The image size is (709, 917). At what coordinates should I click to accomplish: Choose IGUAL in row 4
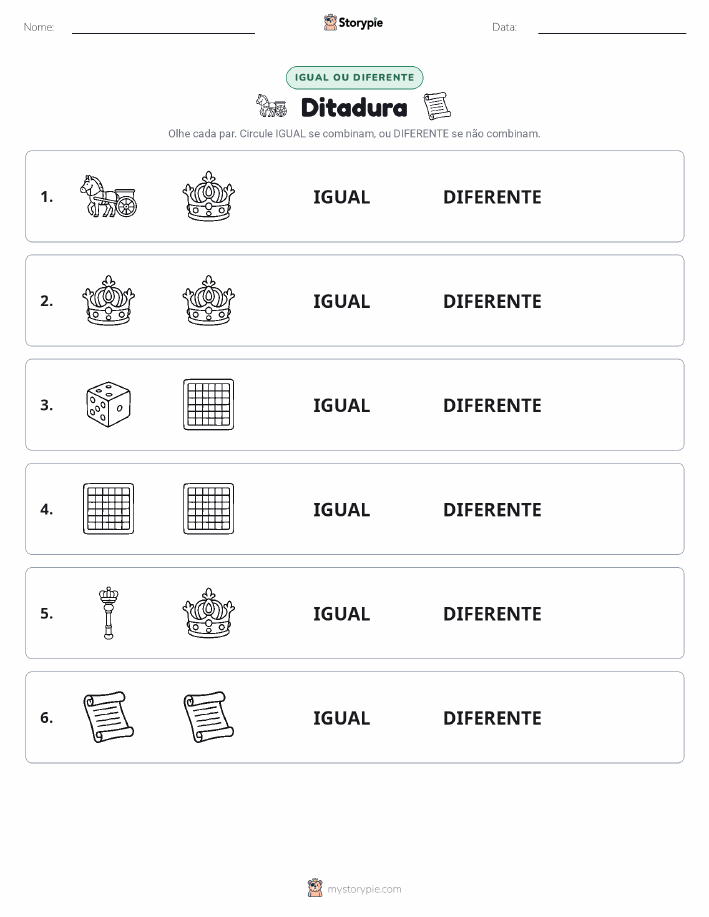click(342, 509)
